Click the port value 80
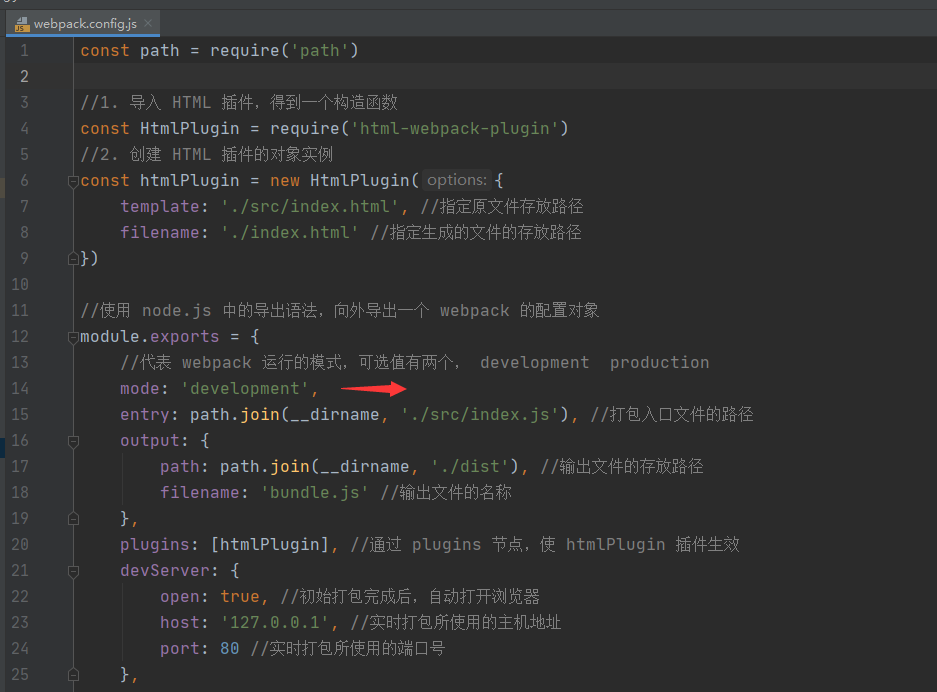Image resolution: width=937 pixels, height=692 pixels. click(x=229, y=648)
